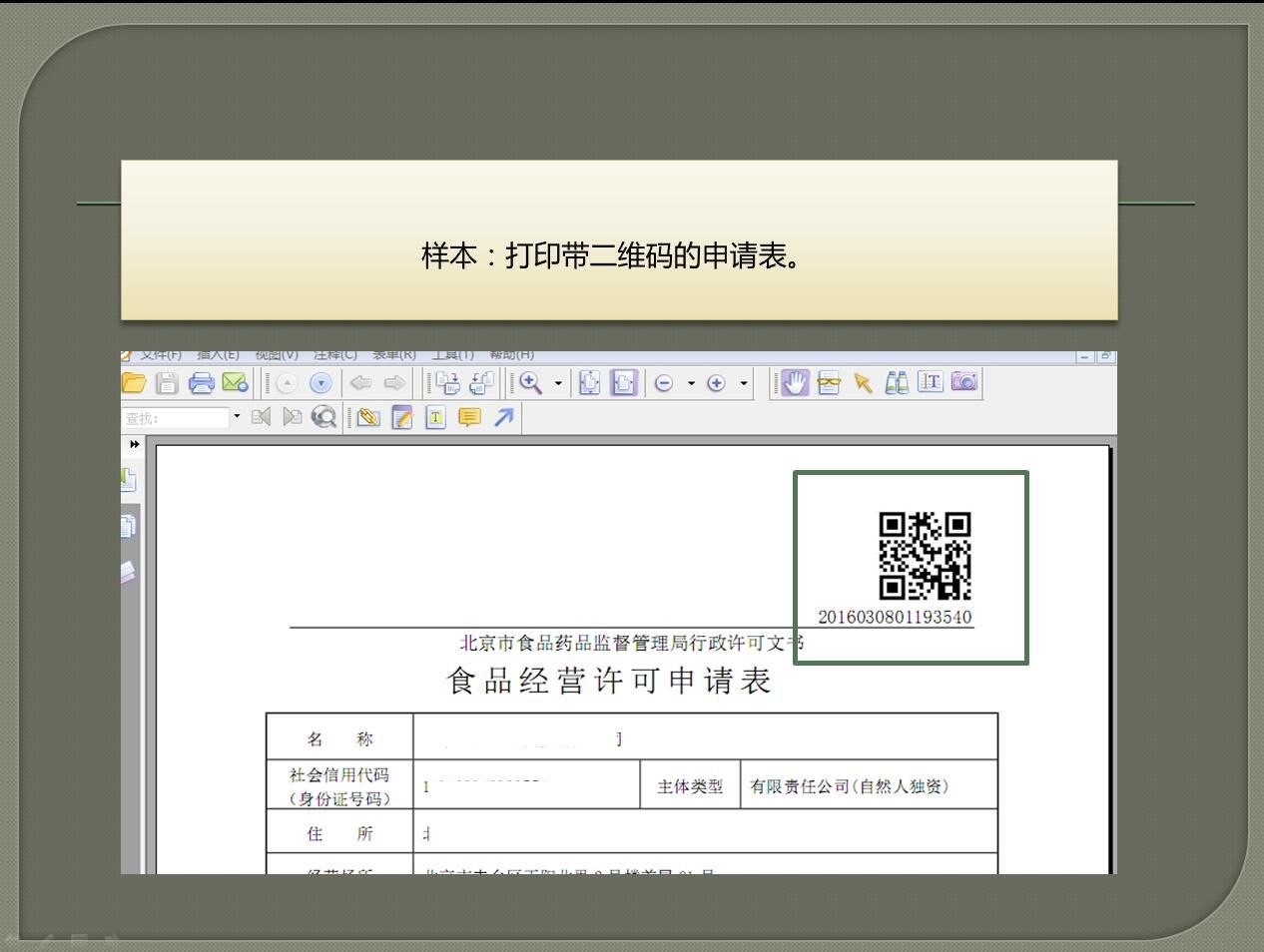Fit the full page in the window

click(x=590, y=383)
